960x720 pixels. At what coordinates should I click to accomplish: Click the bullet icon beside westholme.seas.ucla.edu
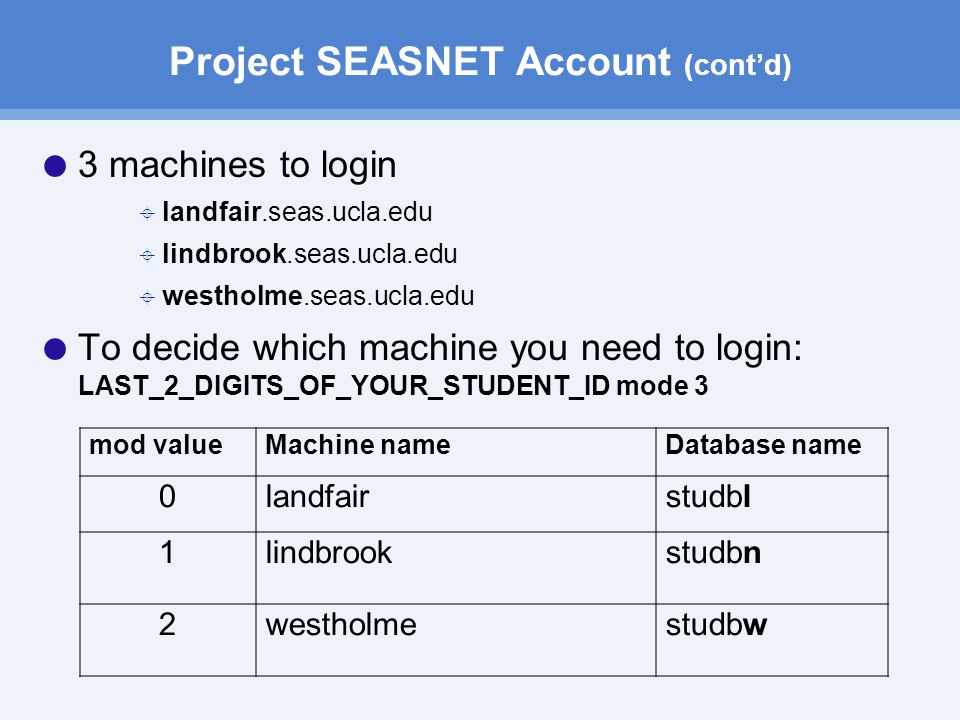click(147, 297)
